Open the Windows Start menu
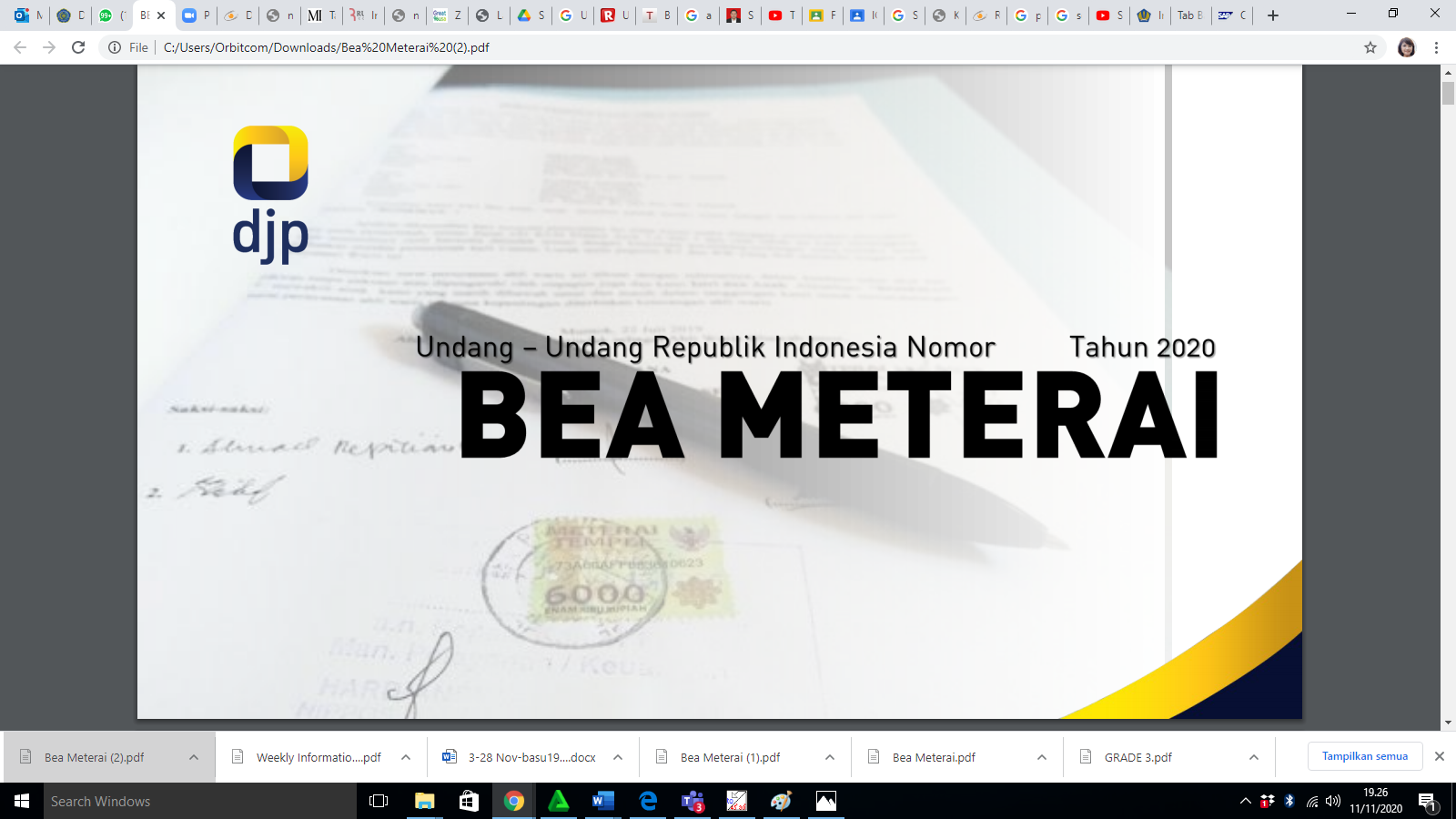The width and height of the screenshot is (1456, 819). pos(22,801)
